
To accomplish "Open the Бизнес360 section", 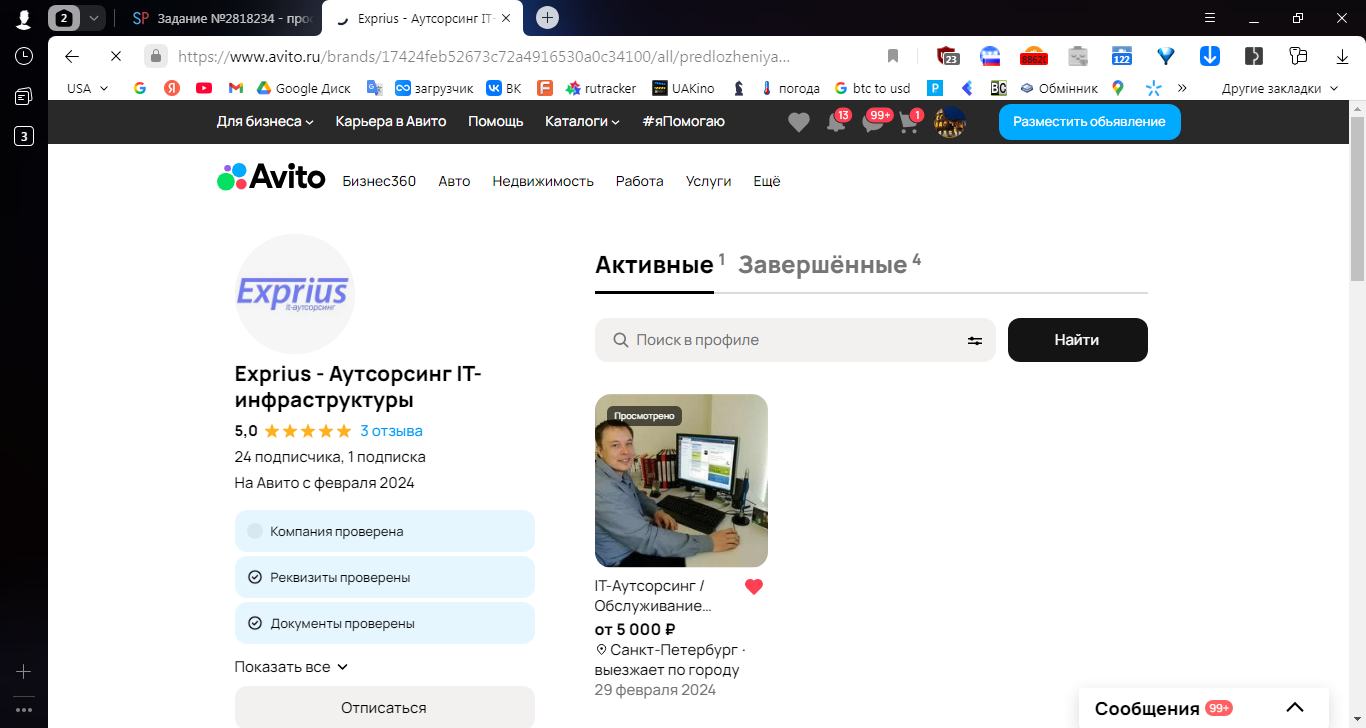I will (379, 181).
